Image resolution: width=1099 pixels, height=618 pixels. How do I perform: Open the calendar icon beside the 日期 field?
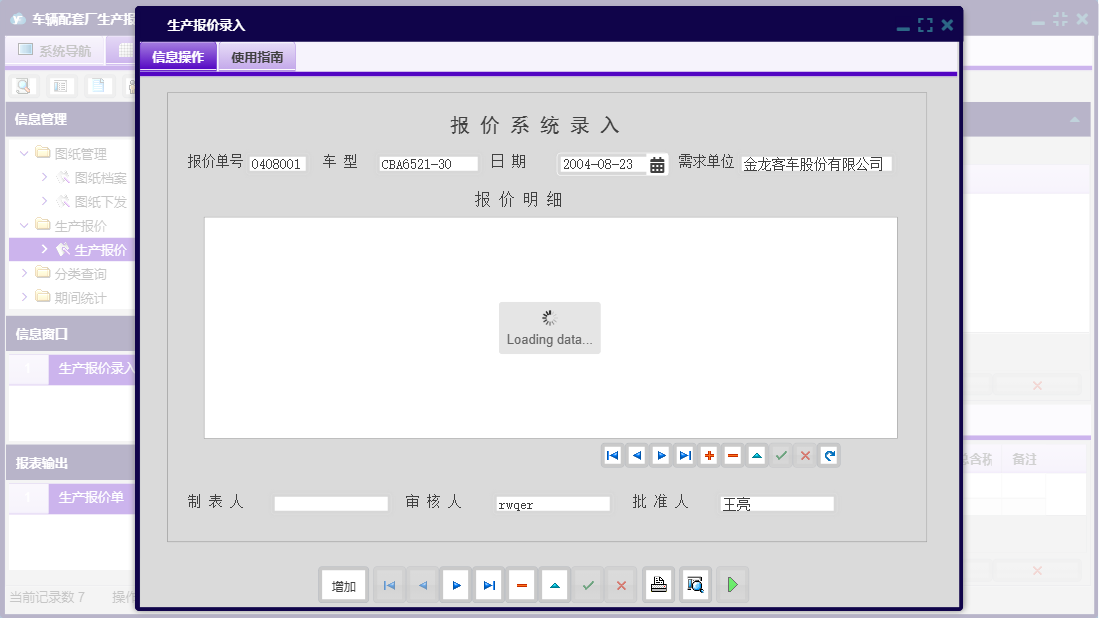657,165
